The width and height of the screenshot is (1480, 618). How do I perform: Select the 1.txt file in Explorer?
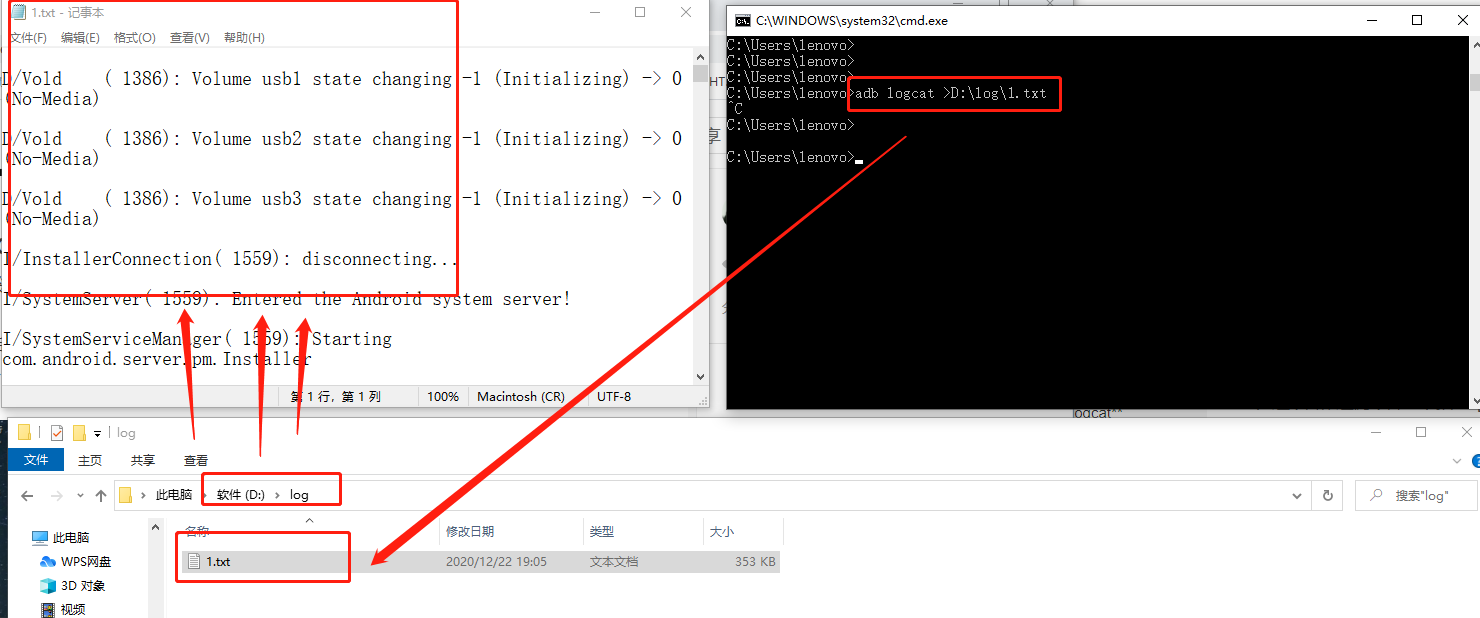point(479,562)
